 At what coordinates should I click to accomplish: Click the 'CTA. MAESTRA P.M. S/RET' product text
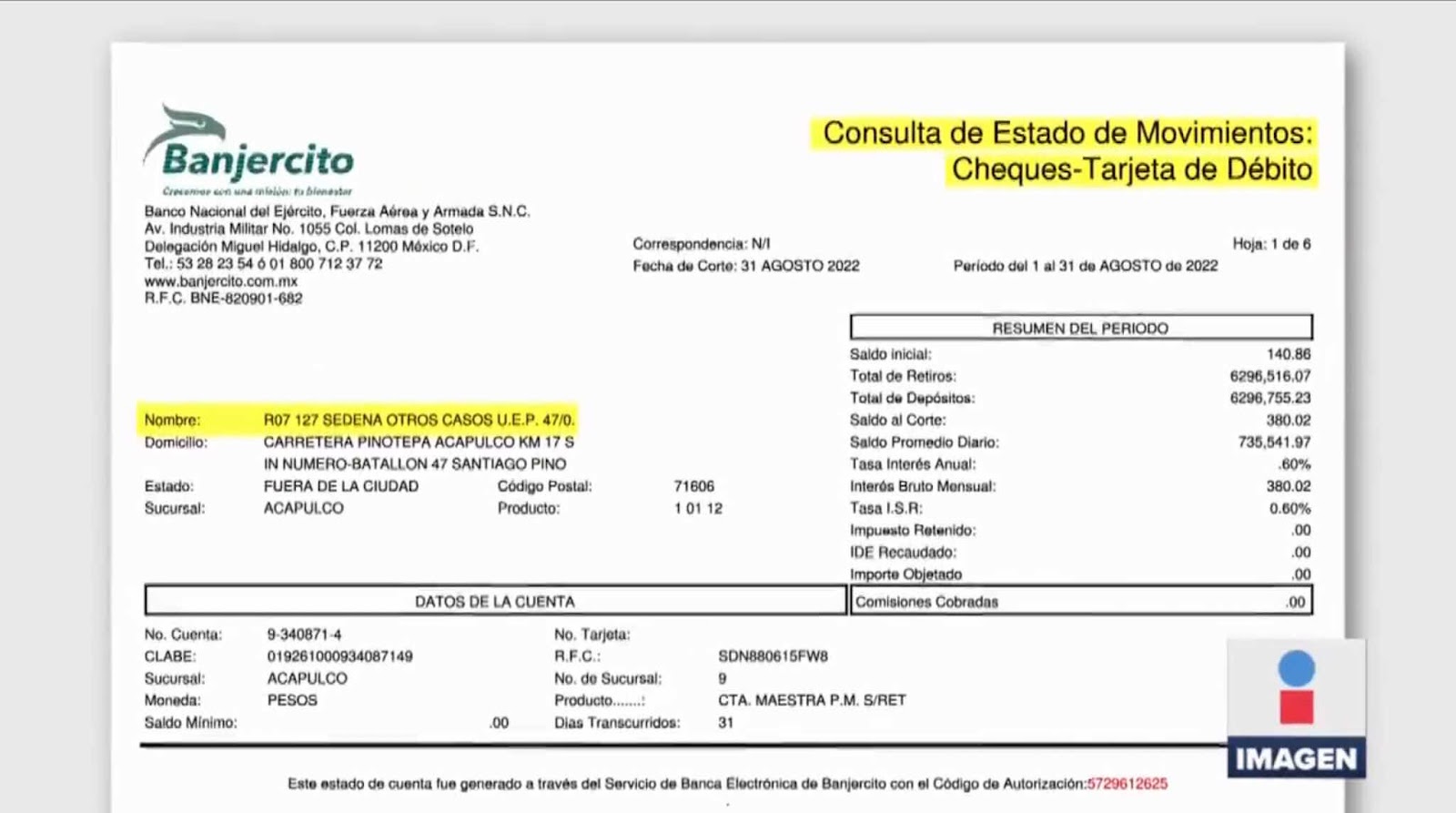812,700
